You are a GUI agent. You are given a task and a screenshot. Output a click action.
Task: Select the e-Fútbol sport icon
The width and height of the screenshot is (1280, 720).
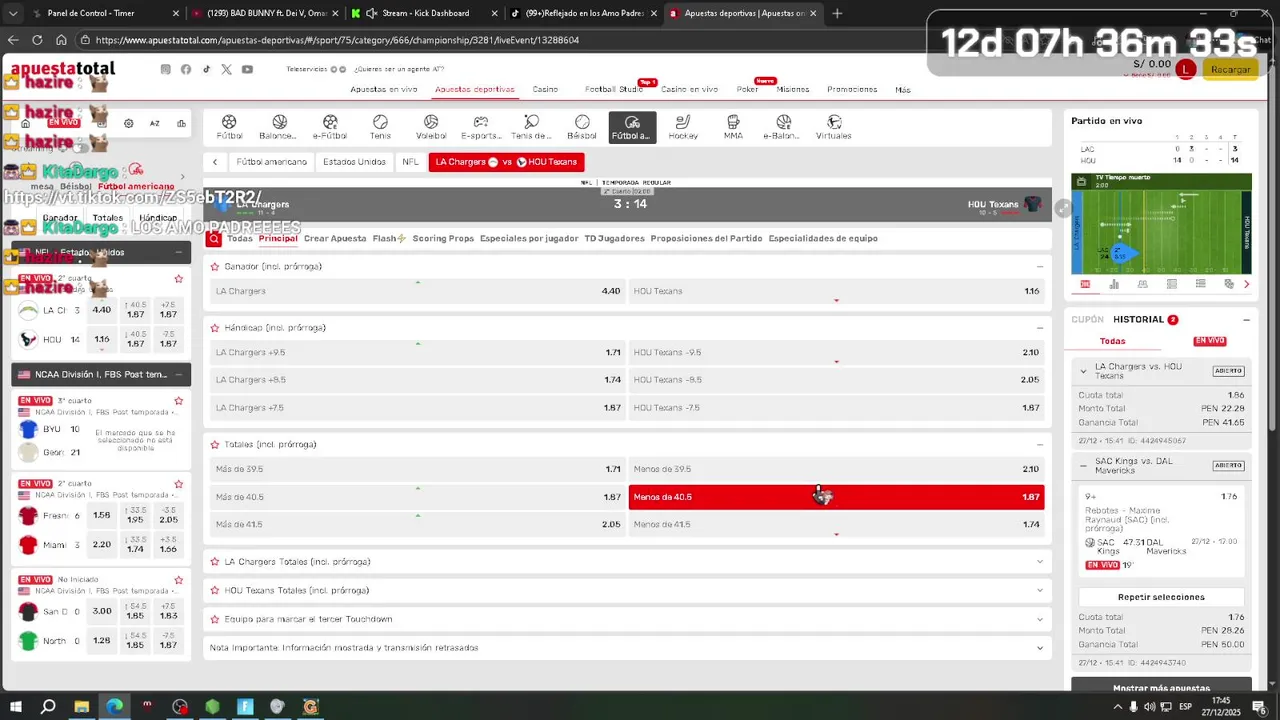pyautogui.click(x=330, y=127)
